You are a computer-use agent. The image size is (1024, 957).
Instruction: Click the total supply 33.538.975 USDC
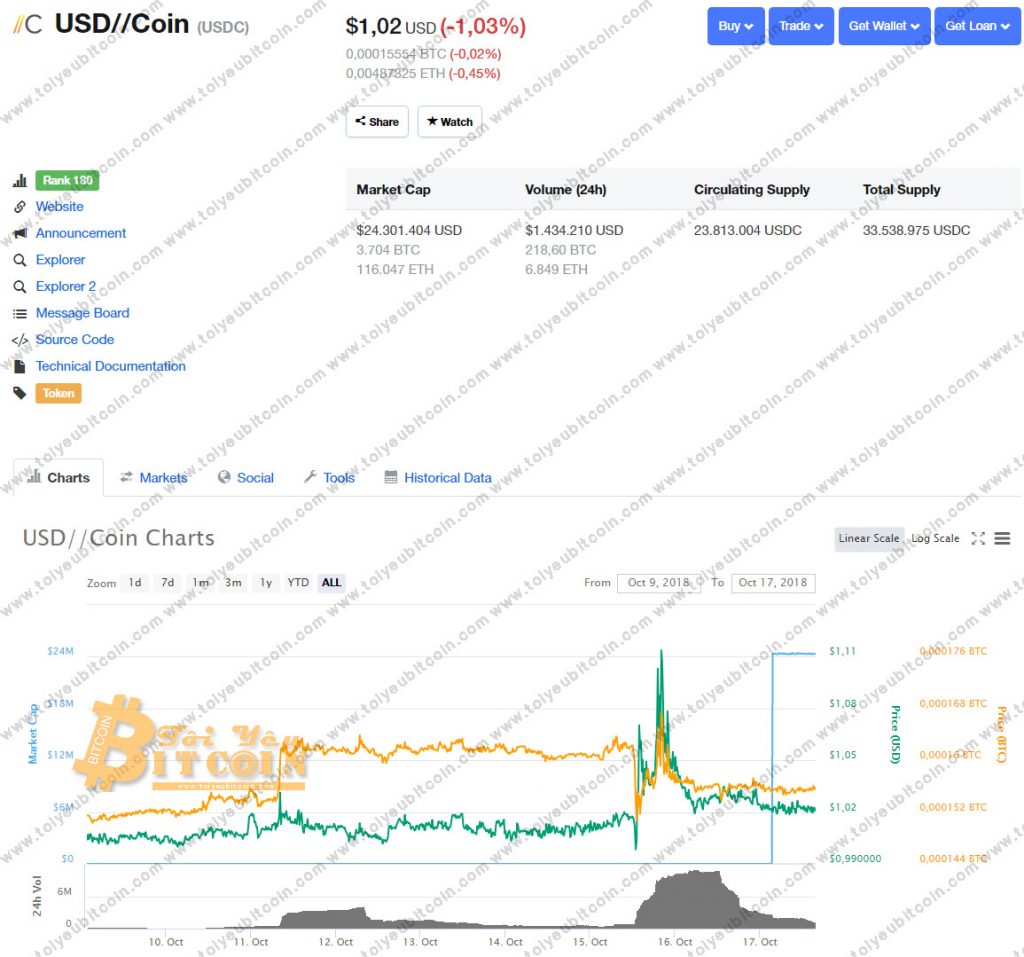click(x=916, y=231)
